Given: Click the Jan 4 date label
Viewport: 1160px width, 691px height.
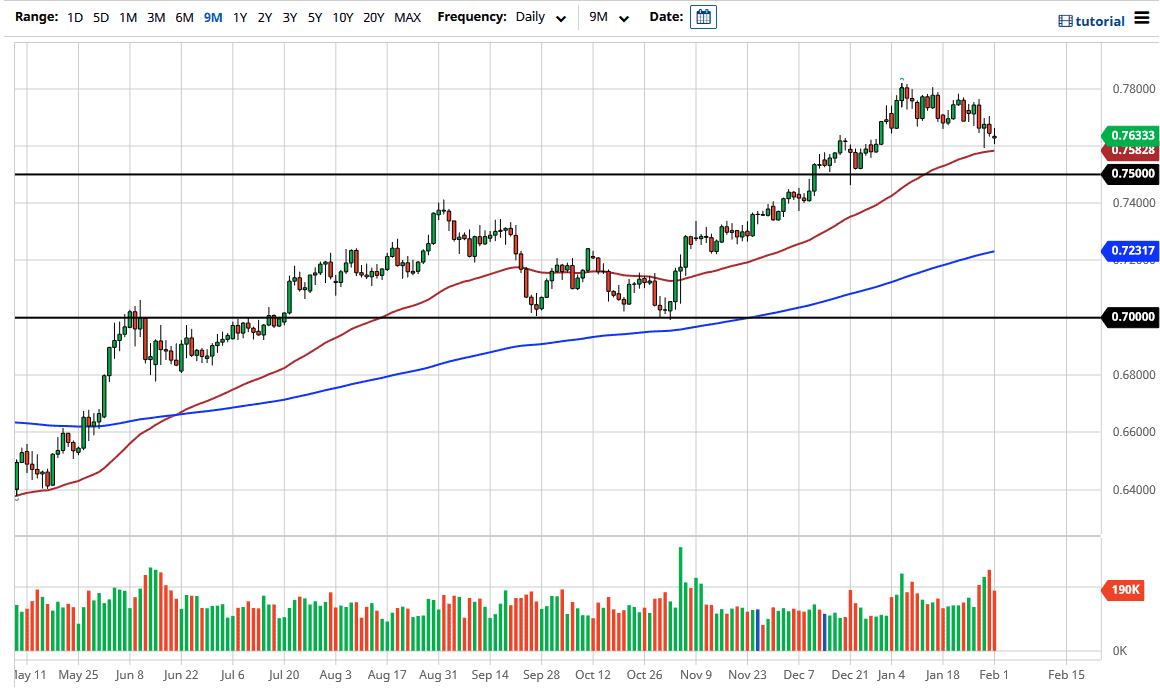Looking at the screenshot, I should pyautogui.click(x=891, y=675).
